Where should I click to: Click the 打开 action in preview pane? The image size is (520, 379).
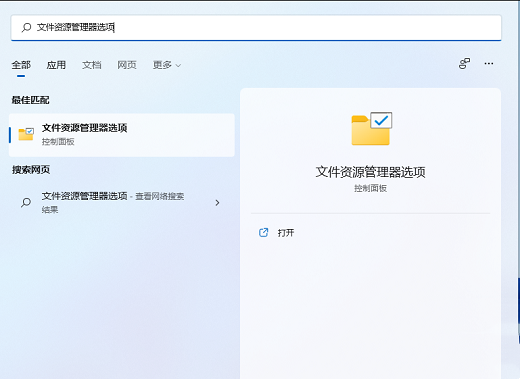tap(286, 233)
